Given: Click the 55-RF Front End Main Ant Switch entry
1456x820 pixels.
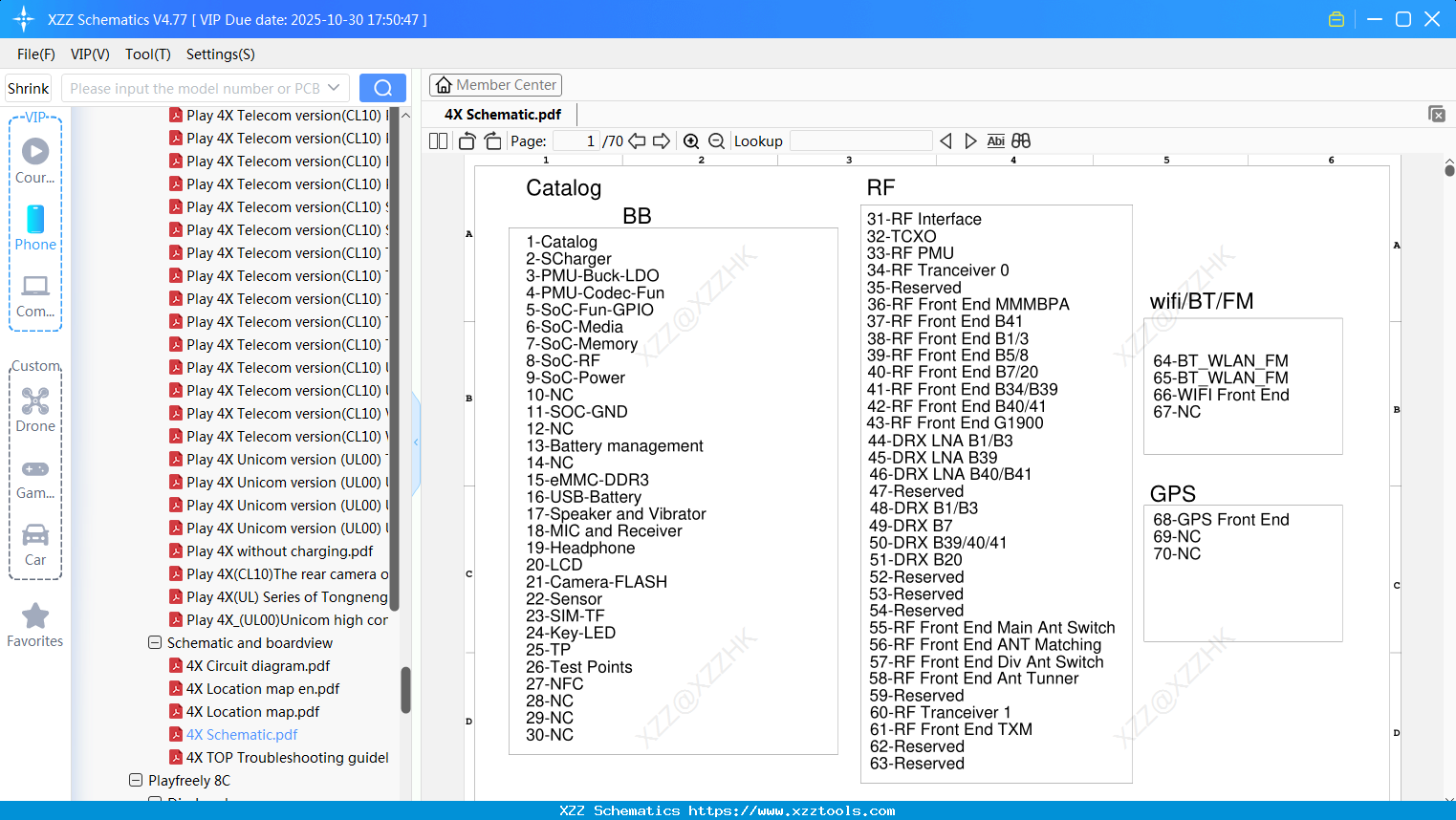Looking at the screenshot, I should [x=992, y=627].
